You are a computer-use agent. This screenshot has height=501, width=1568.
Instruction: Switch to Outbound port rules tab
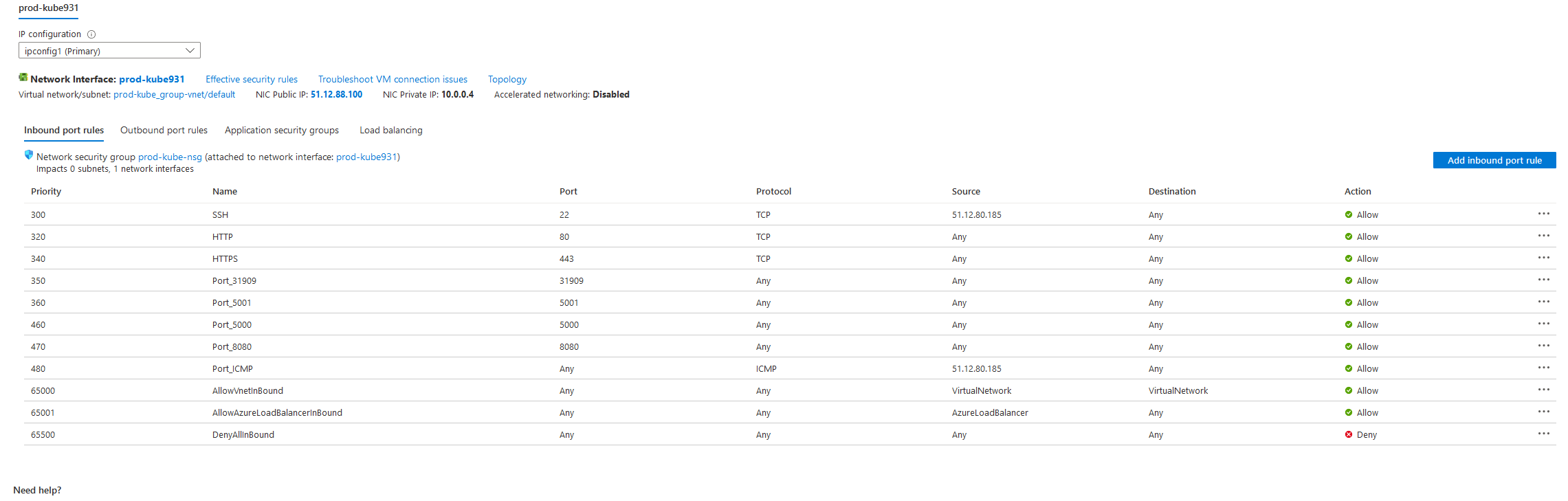[164, 131]
